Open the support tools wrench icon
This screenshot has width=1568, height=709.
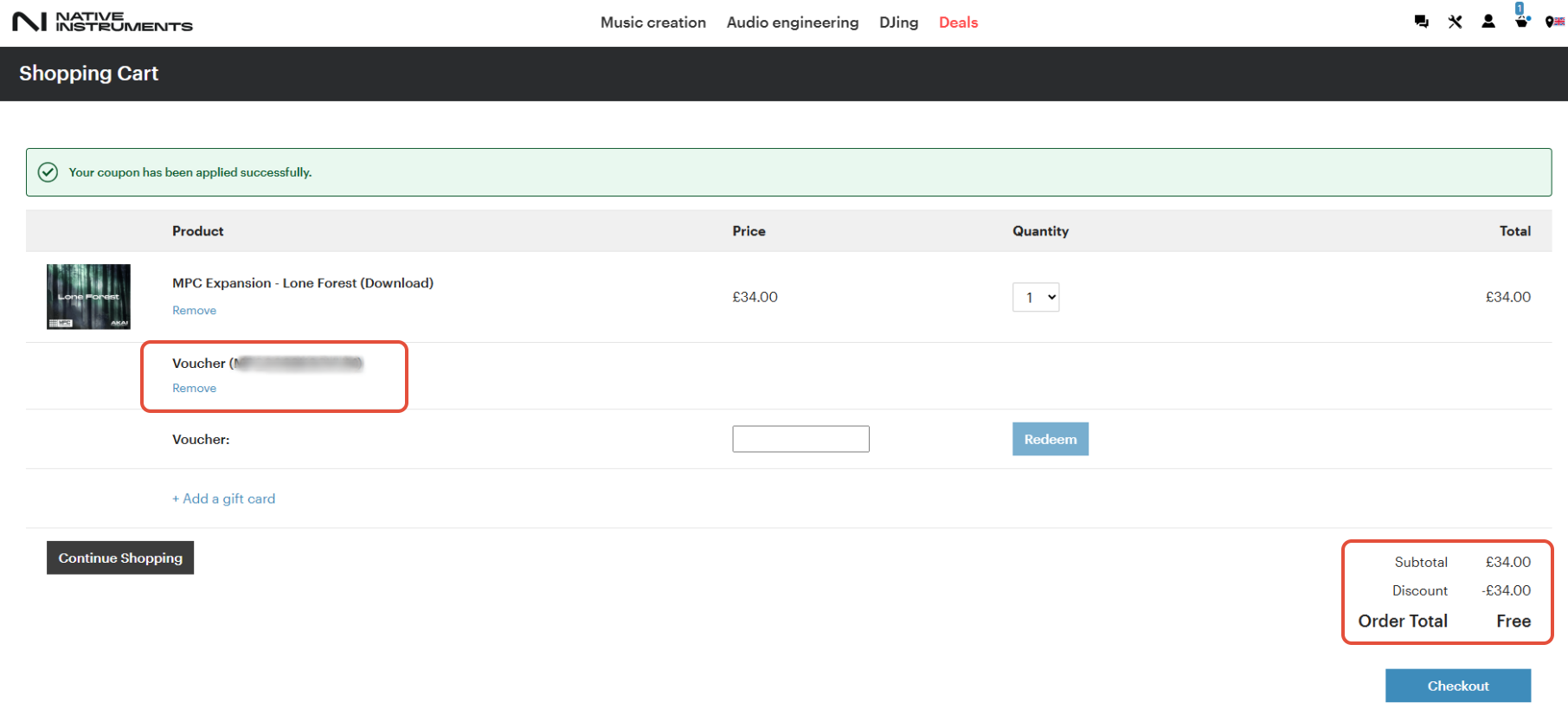pos(1455,22)
